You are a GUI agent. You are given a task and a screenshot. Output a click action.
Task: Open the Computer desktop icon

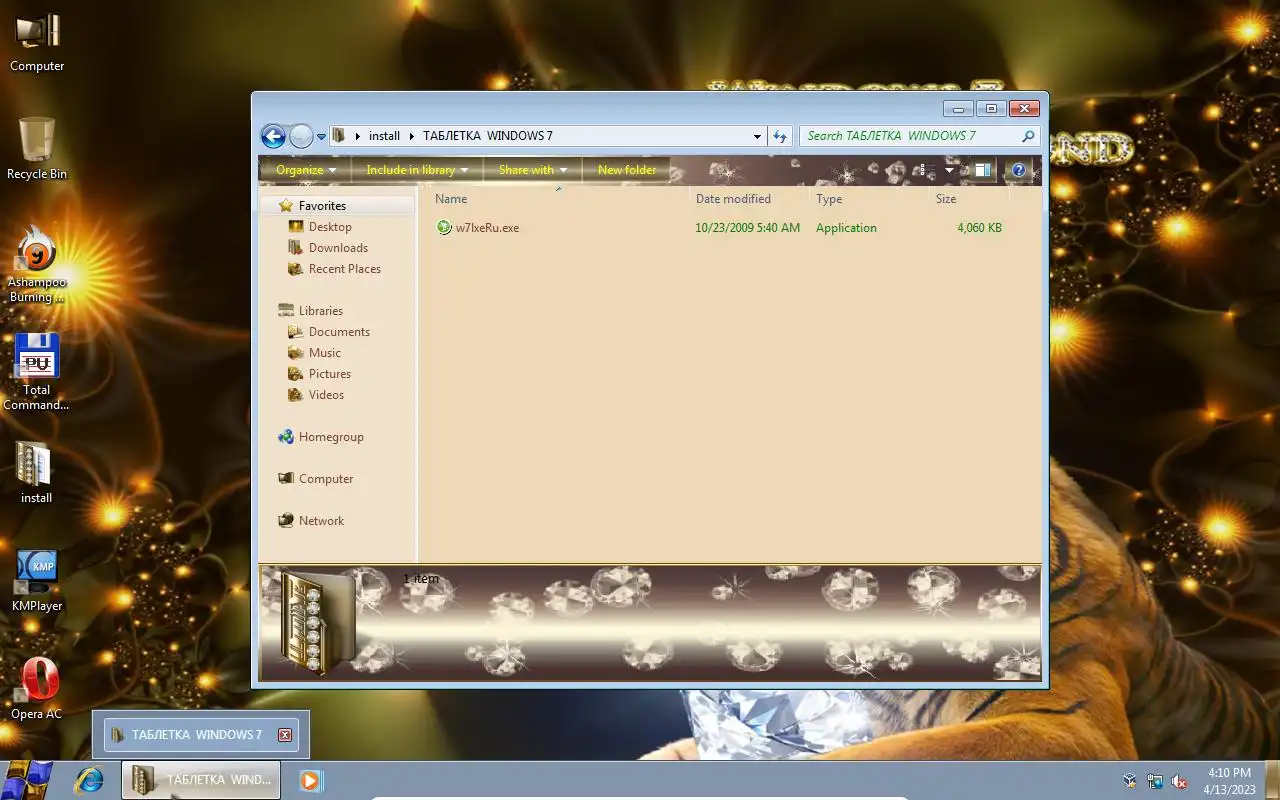point(37,42)
